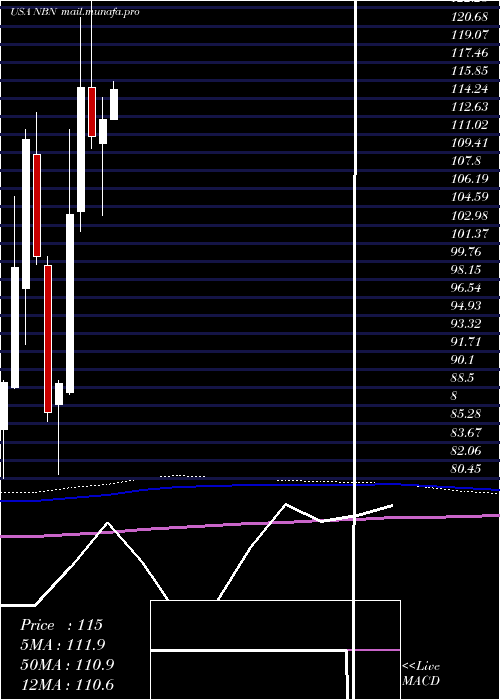This screenshot has height=700, width=500.
Task: Click the 96.54 price axis label
Action: tap(466, 288)
